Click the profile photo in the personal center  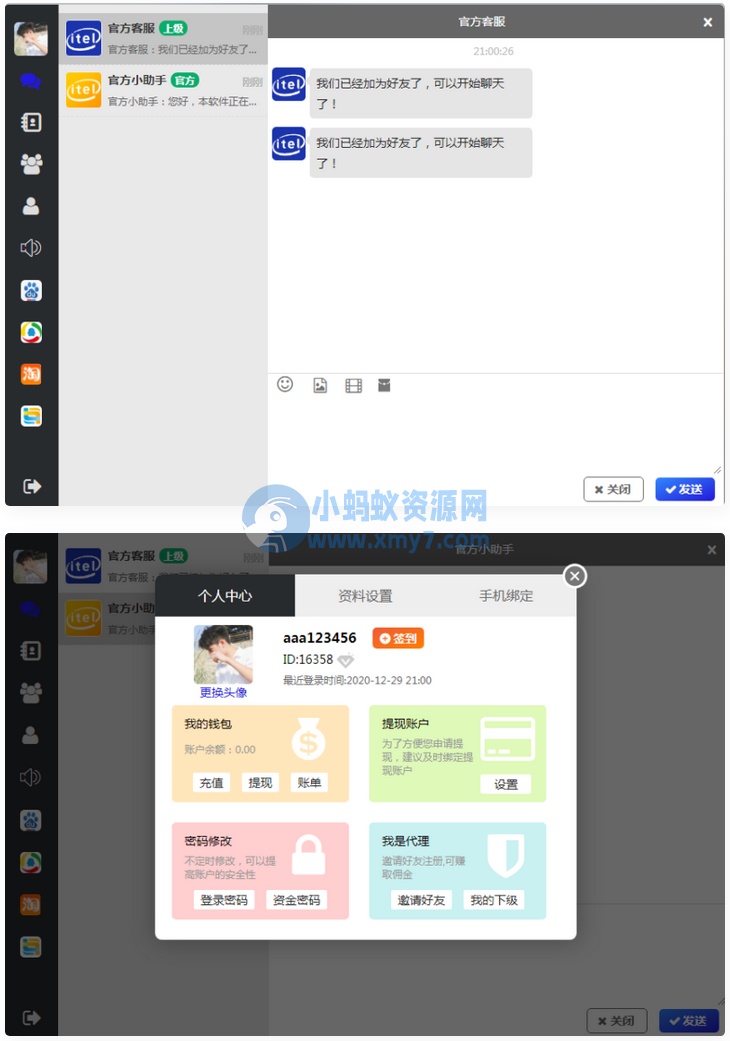coord(224,655)
